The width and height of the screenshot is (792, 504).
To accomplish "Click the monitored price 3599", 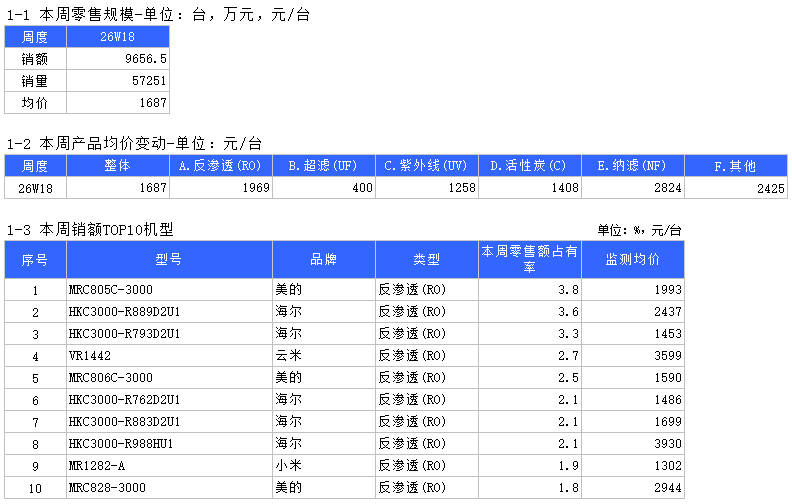I will 668,356.
